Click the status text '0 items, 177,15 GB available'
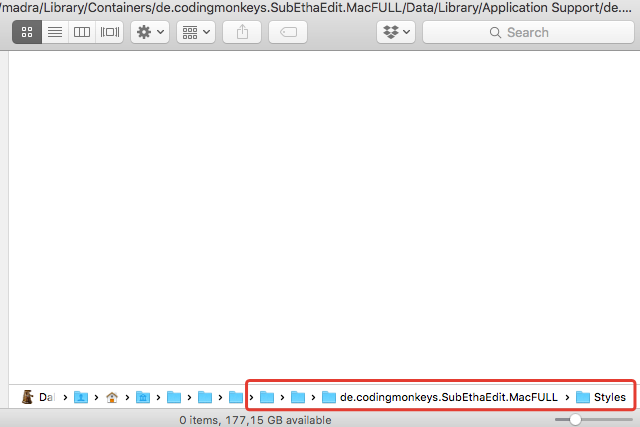 click(256, 420)
